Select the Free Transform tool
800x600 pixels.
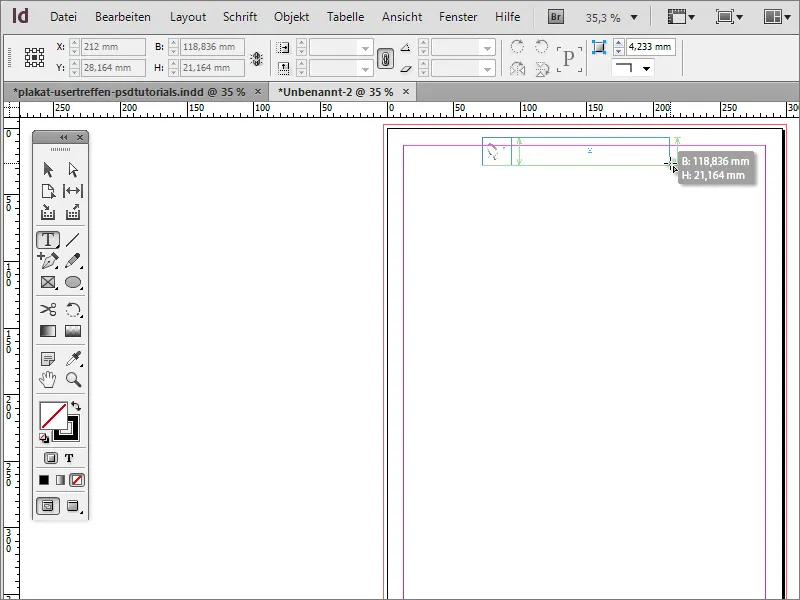[73, 310]
